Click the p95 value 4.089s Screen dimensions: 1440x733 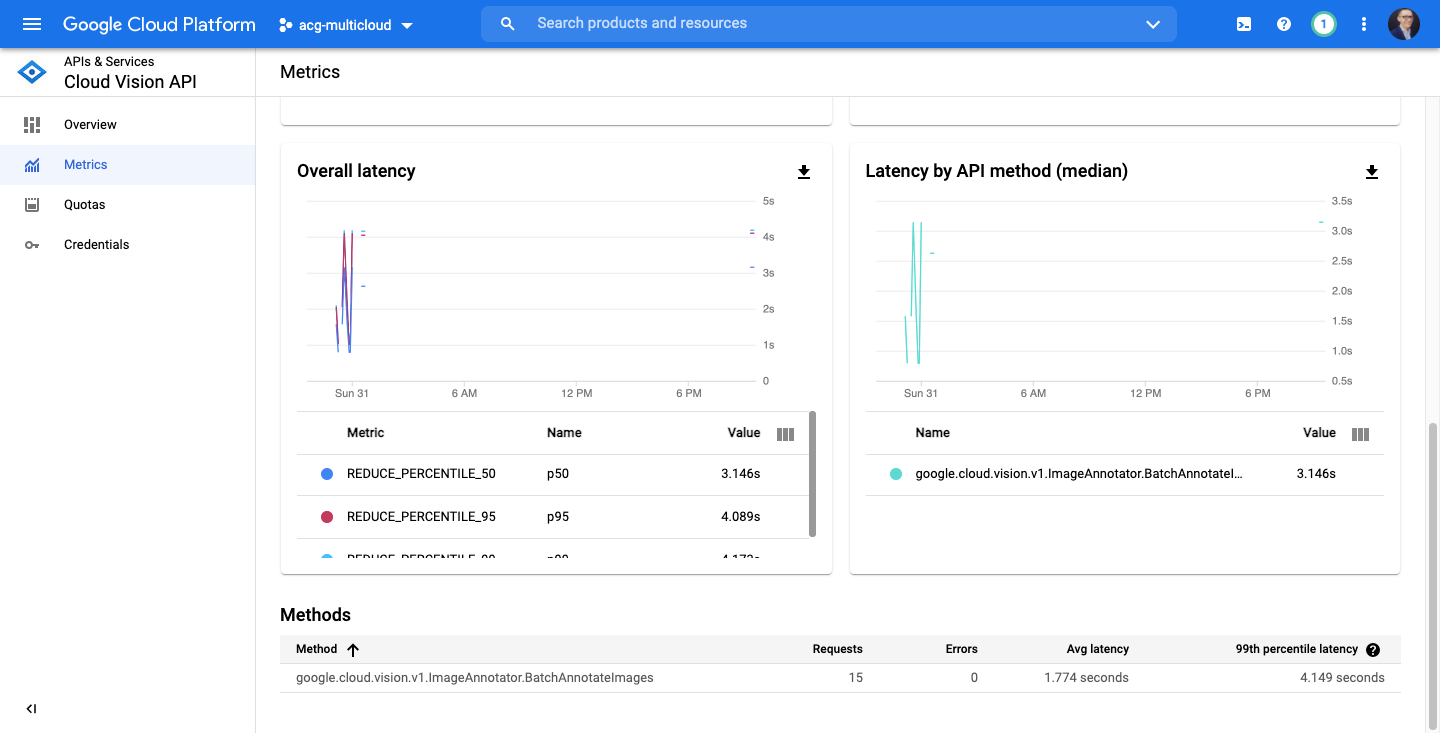pos(741,517)
